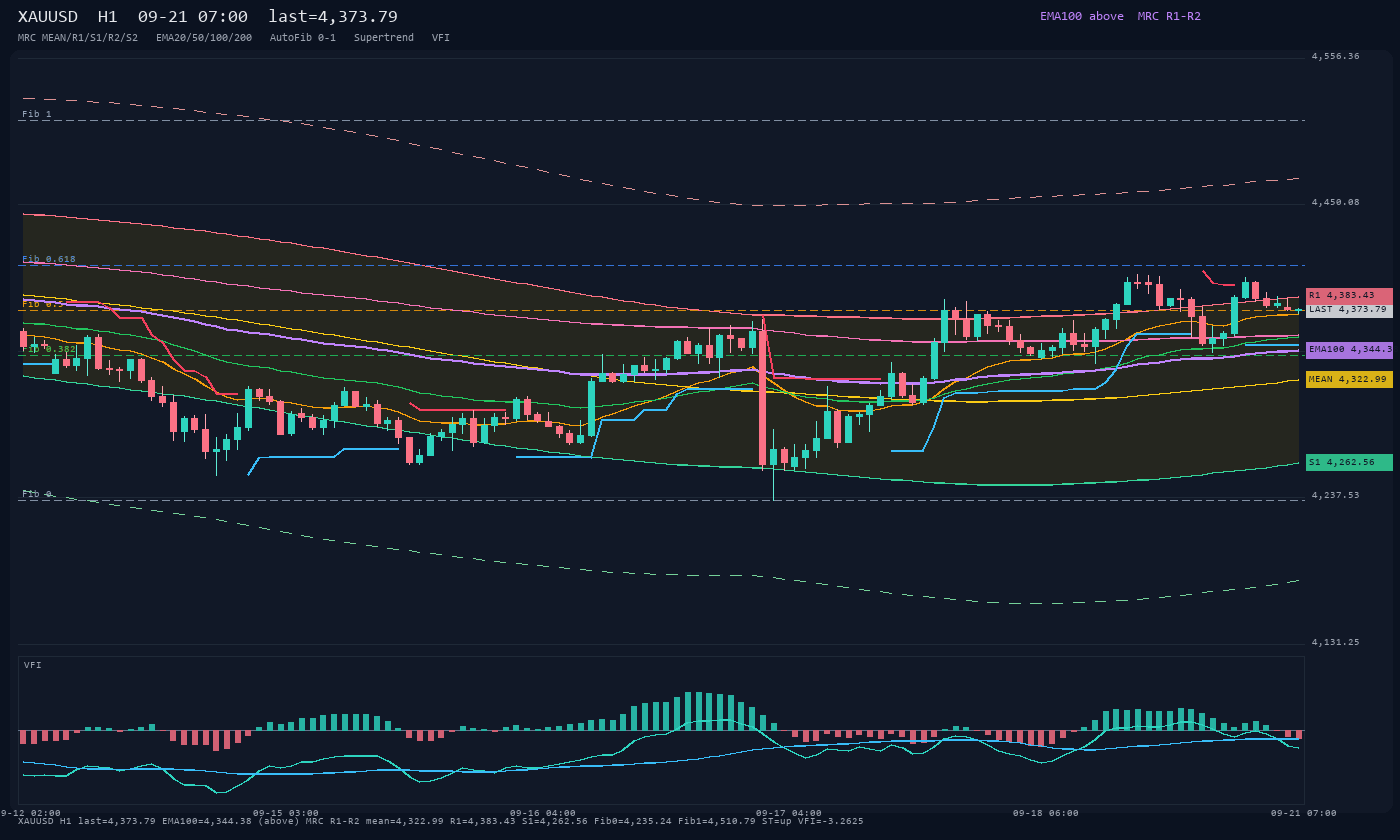Select the H1 timeframe label in the title

[108, 17]
